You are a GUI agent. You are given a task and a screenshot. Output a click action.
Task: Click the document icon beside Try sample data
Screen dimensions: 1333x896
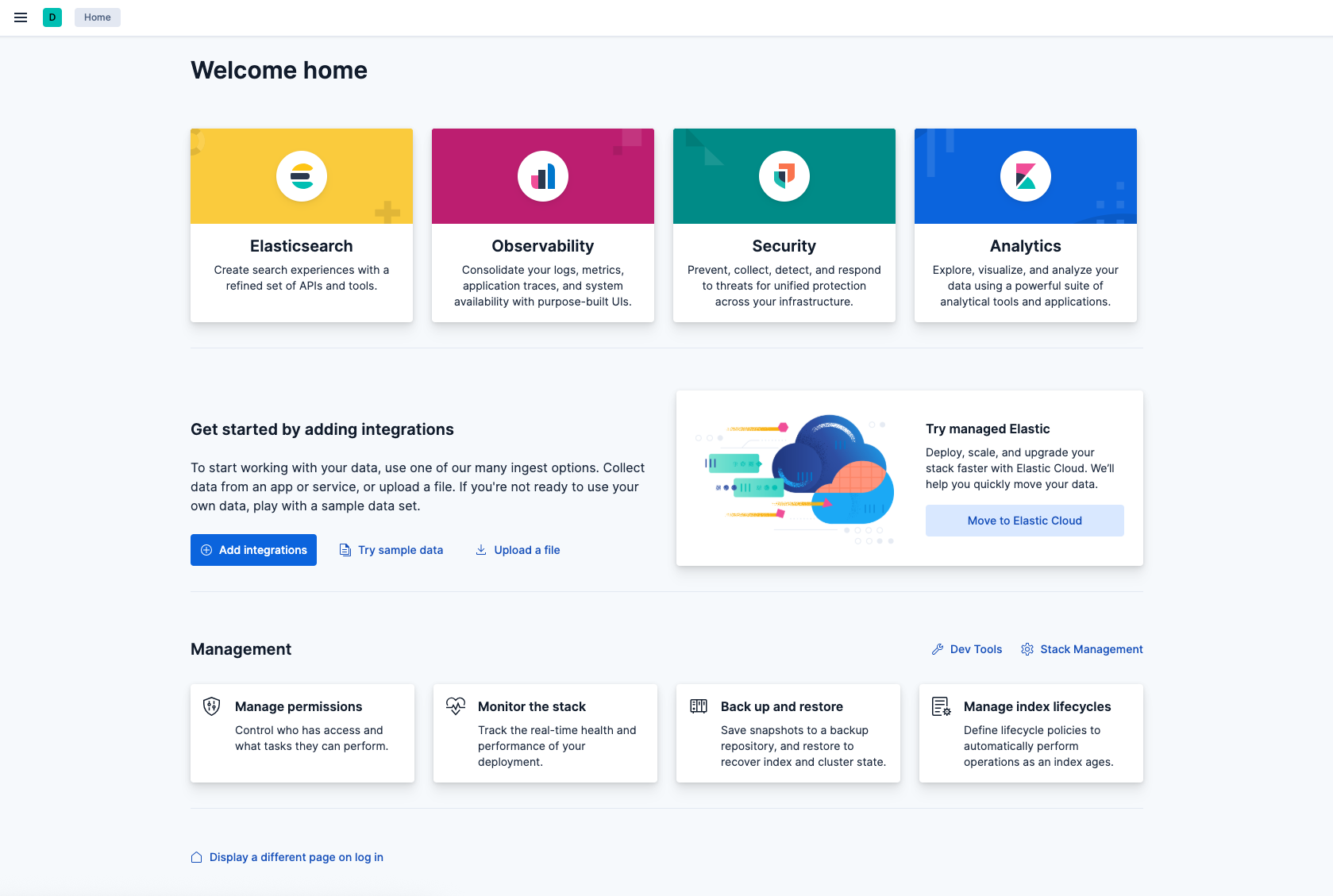click(345, 550)
